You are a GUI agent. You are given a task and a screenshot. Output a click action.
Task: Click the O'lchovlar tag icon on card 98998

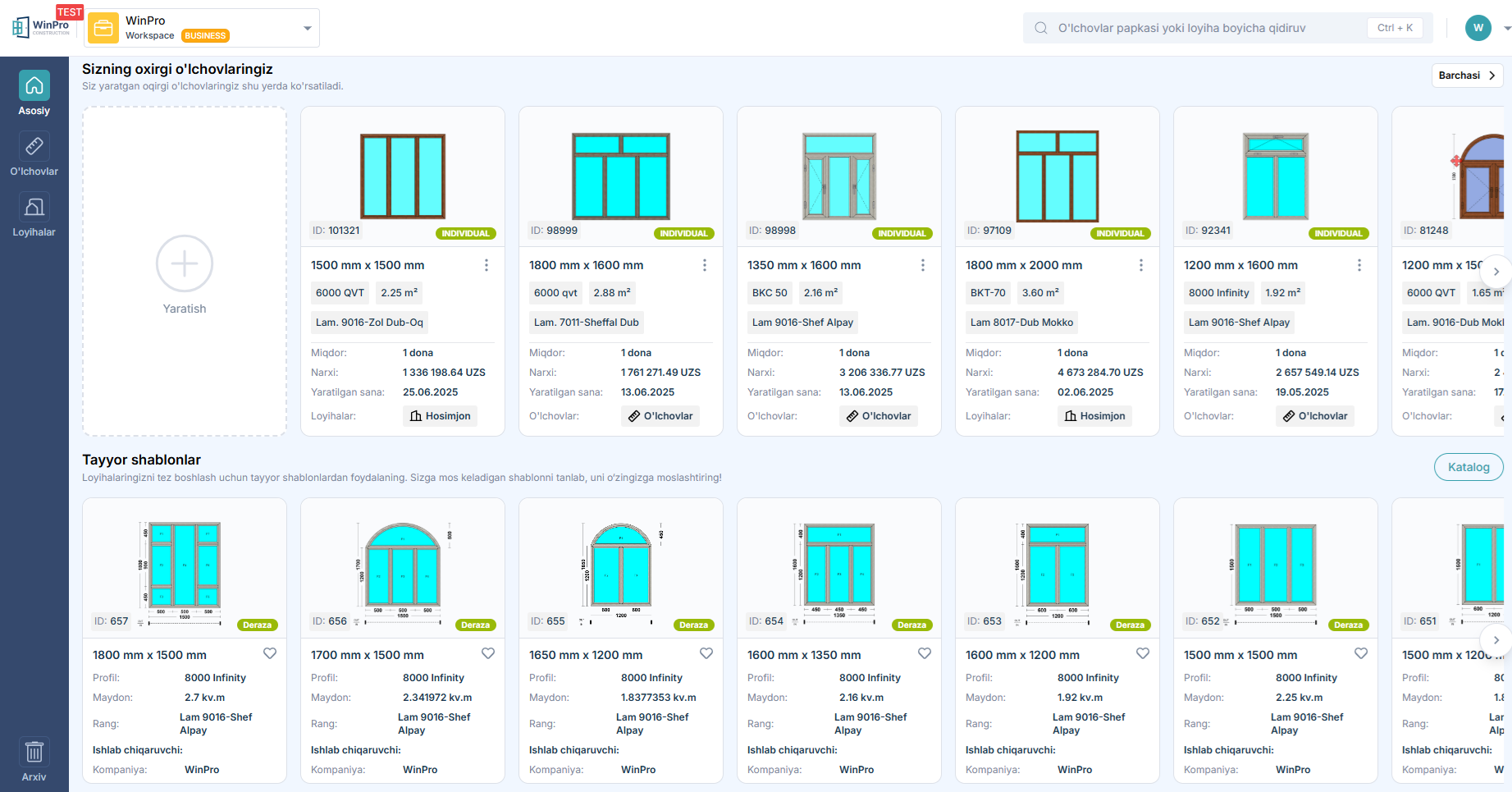coord(853,415)
